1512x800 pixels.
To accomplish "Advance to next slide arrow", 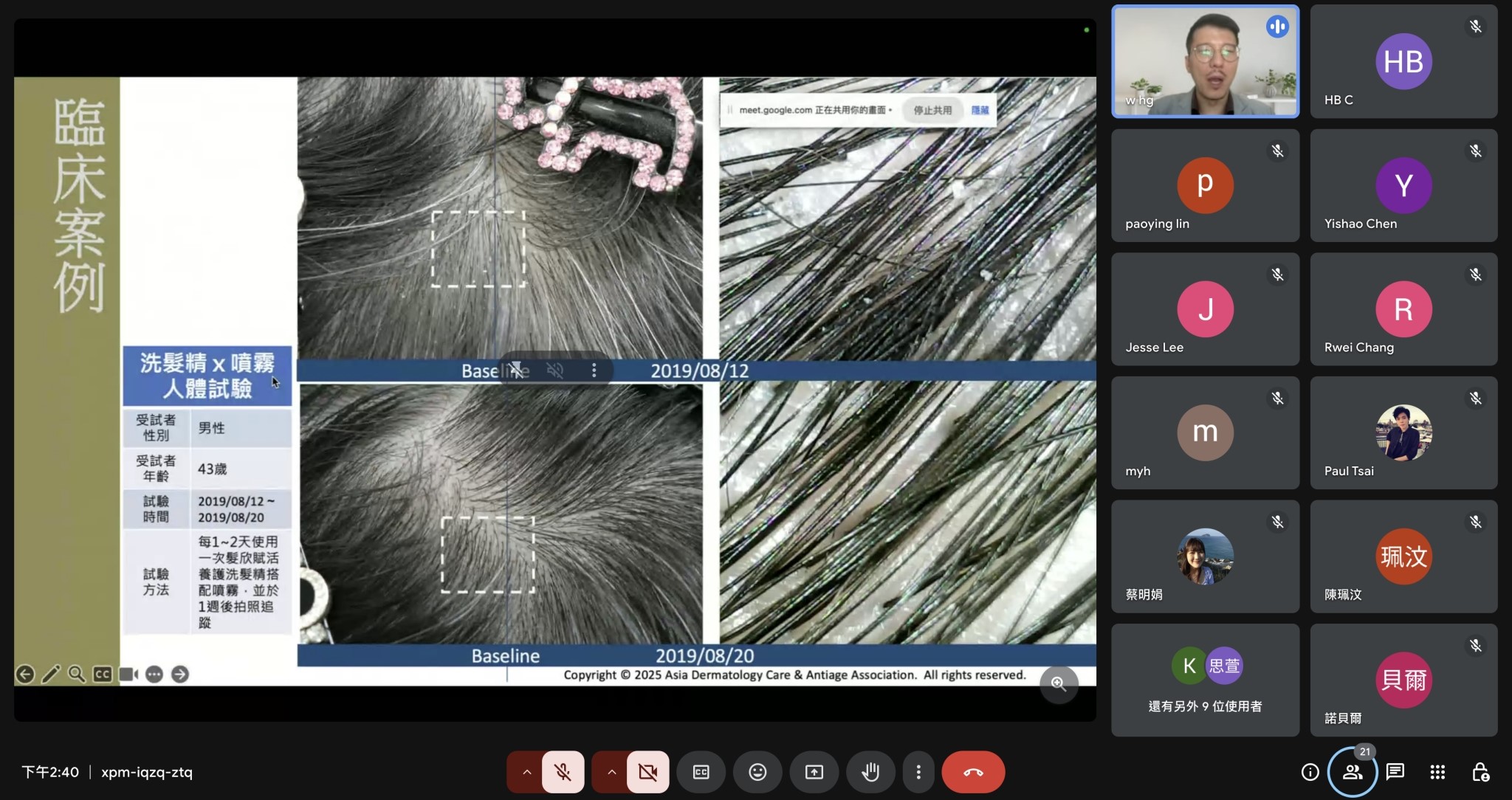I will pos(180,674).
